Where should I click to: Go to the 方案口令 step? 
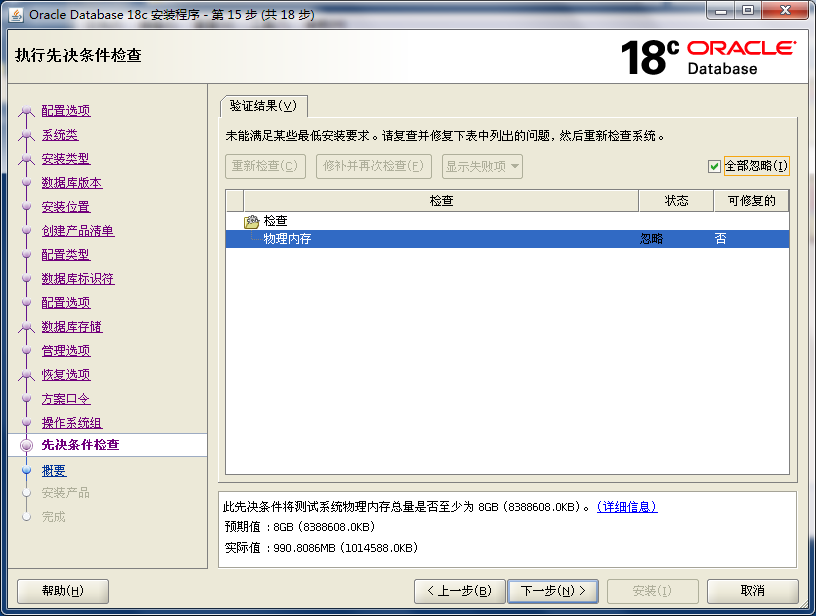66,399
